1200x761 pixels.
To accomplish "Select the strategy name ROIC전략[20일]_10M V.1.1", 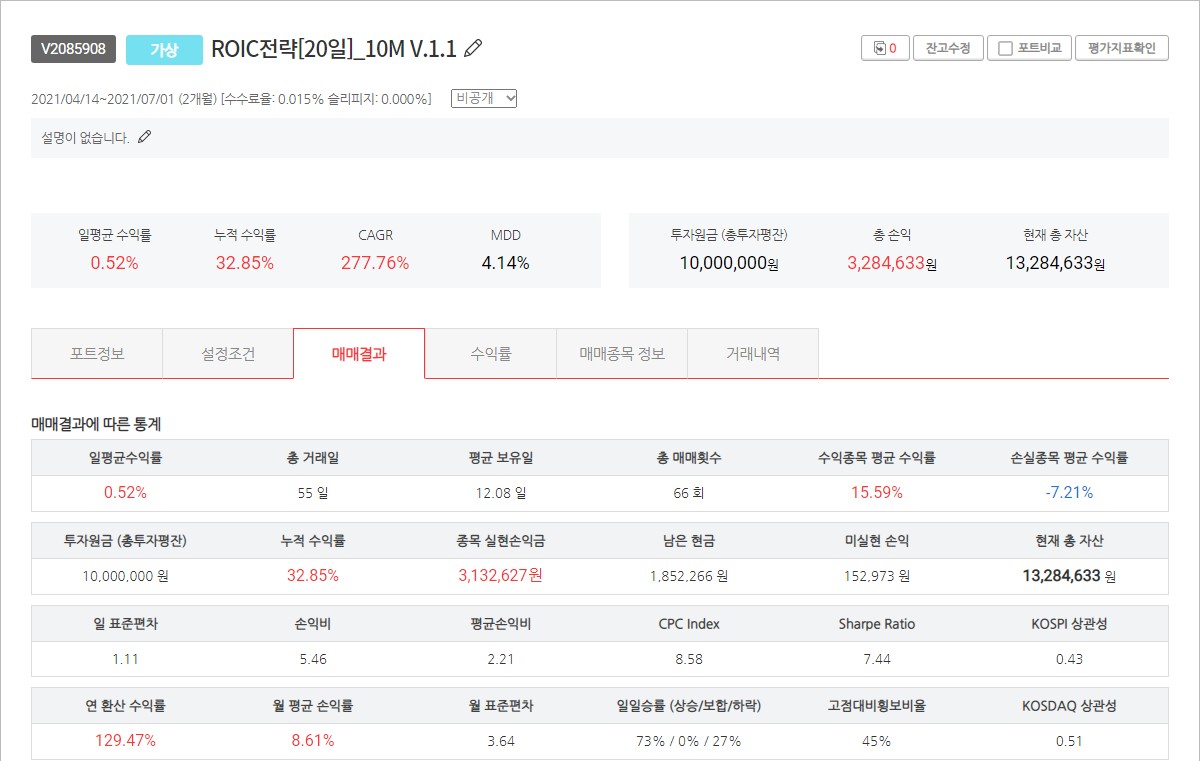I will coord(334,49).
